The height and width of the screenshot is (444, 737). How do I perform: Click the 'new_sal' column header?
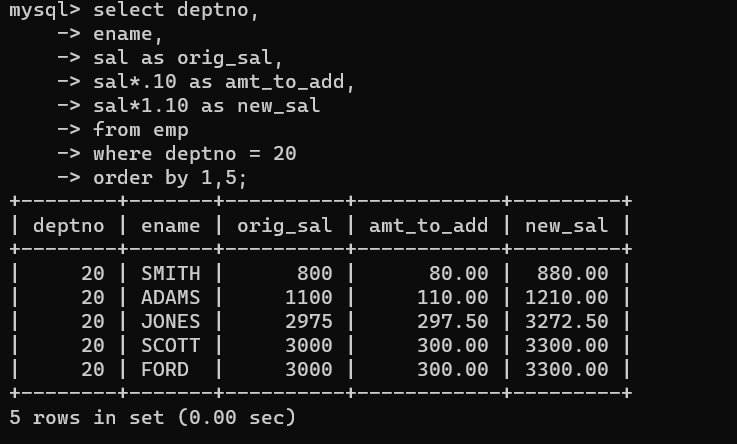[566, 226]
